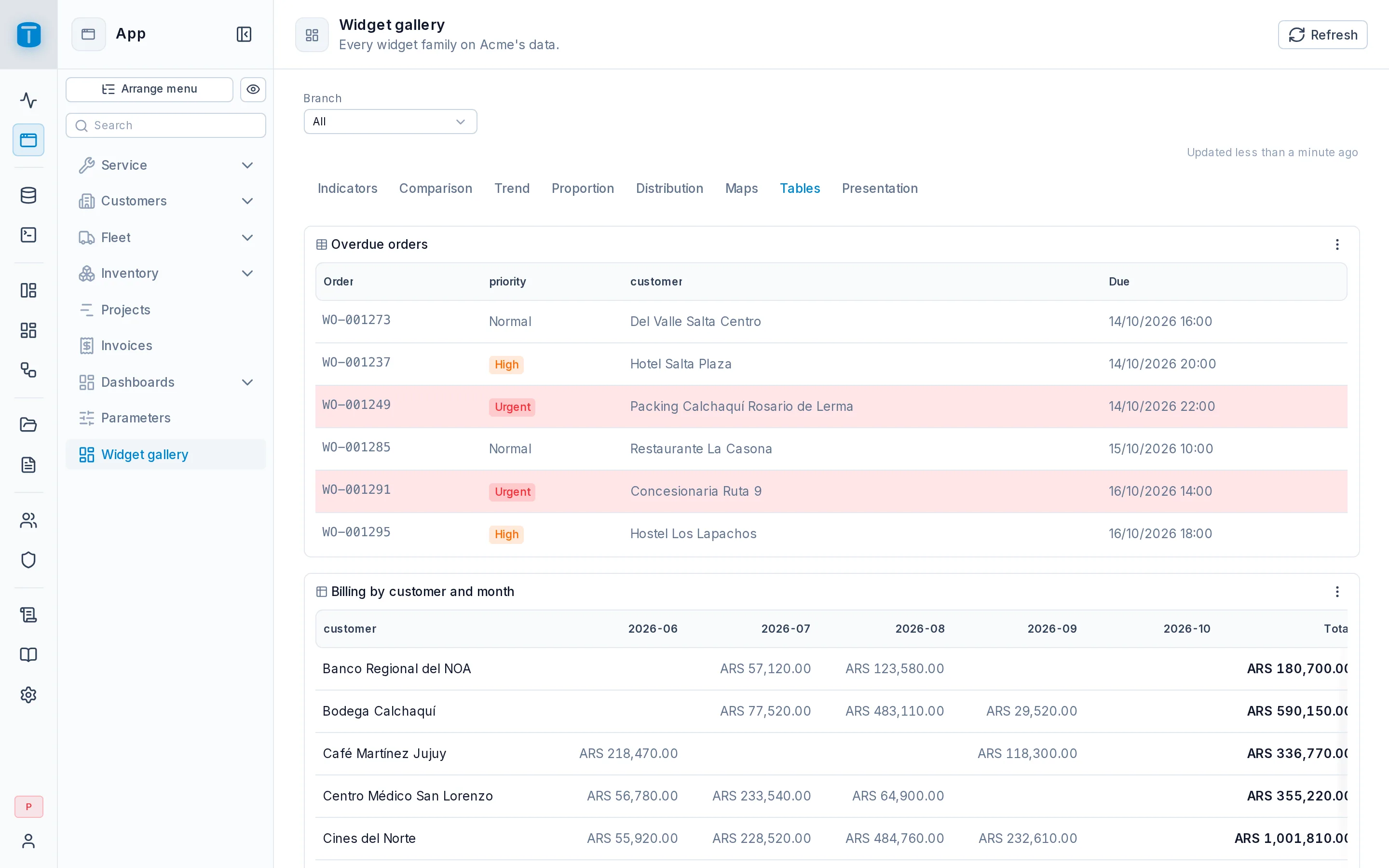Open the layout panels icon in the rail
1389x868 pixels.
[28, 290]
